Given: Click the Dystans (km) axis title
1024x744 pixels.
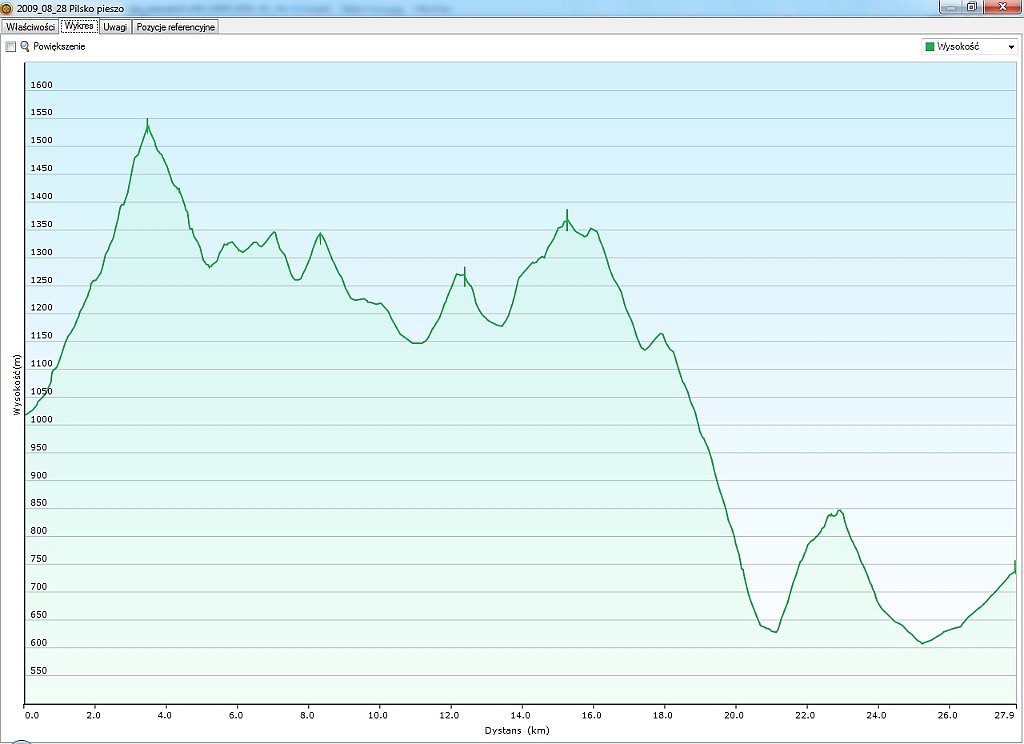Looking at the screenshot, I should pos(517,731).
